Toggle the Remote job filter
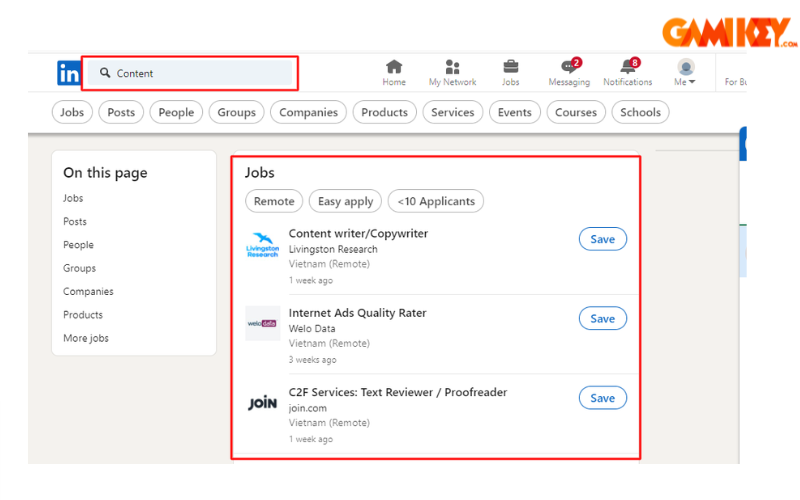The image size is (800, 500). pyautogui.click(x=274, y=201)
